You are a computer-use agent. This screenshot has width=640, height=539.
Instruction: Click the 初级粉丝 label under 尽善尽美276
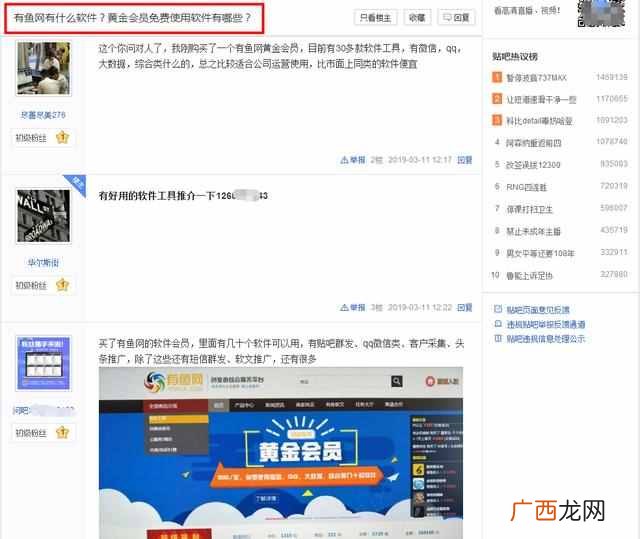pos(31,138)
